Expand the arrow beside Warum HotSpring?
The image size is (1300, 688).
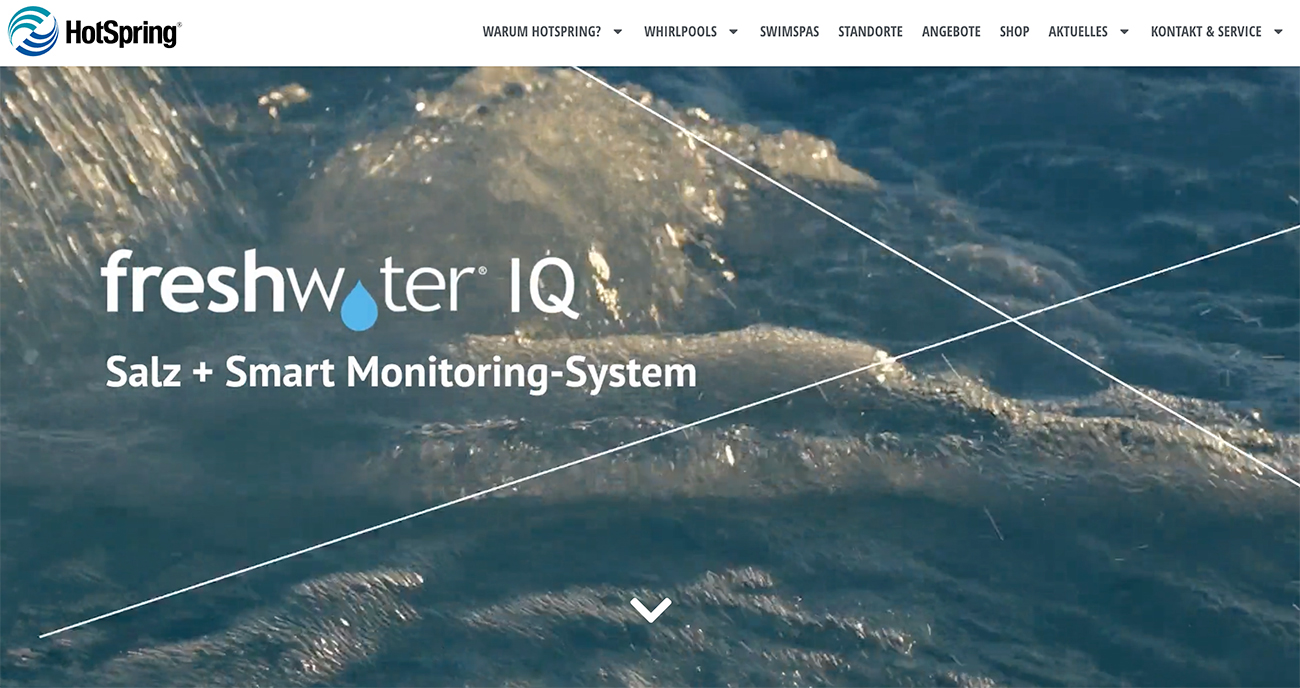pos(618,32)
